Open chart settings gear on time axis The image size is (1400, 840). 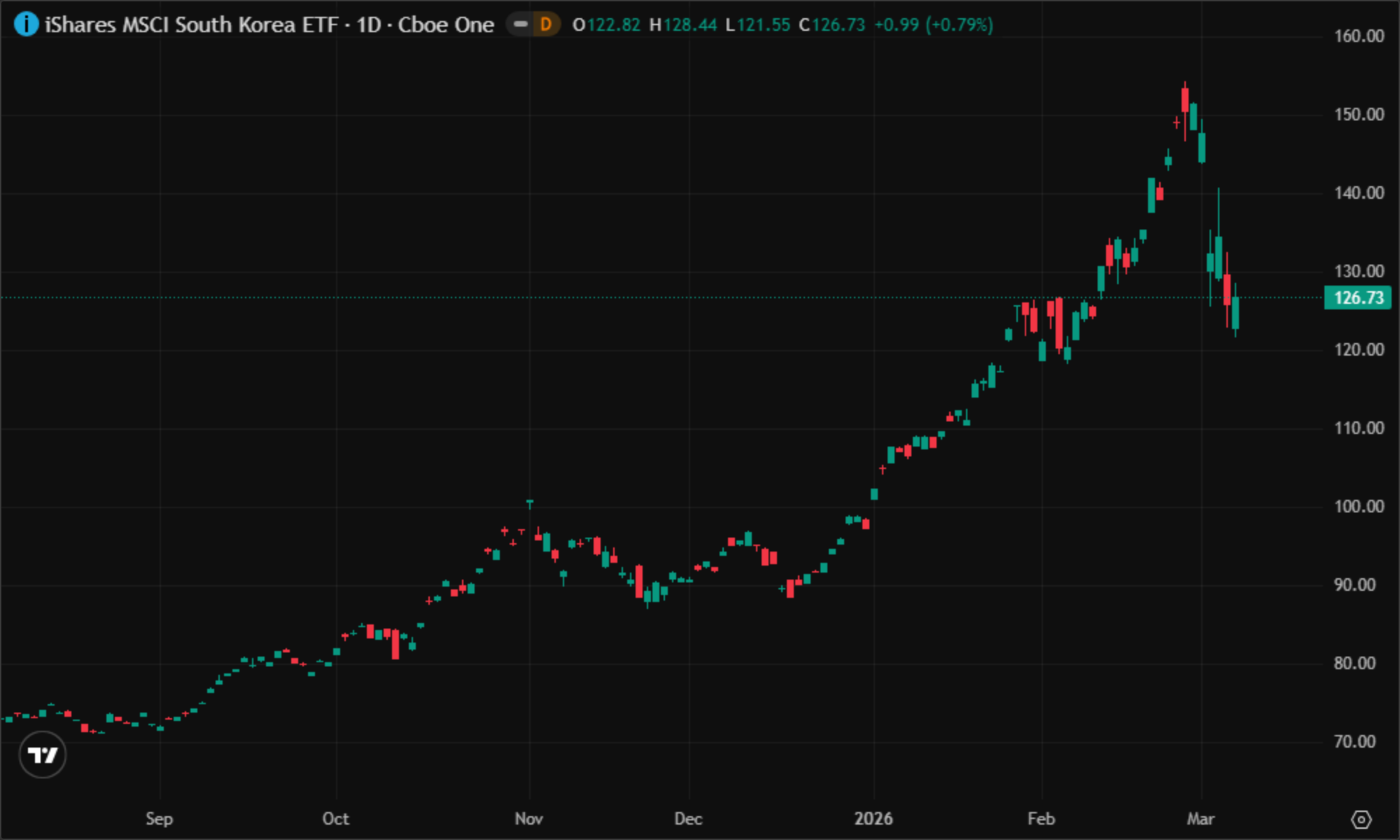tap(1361, 819)
